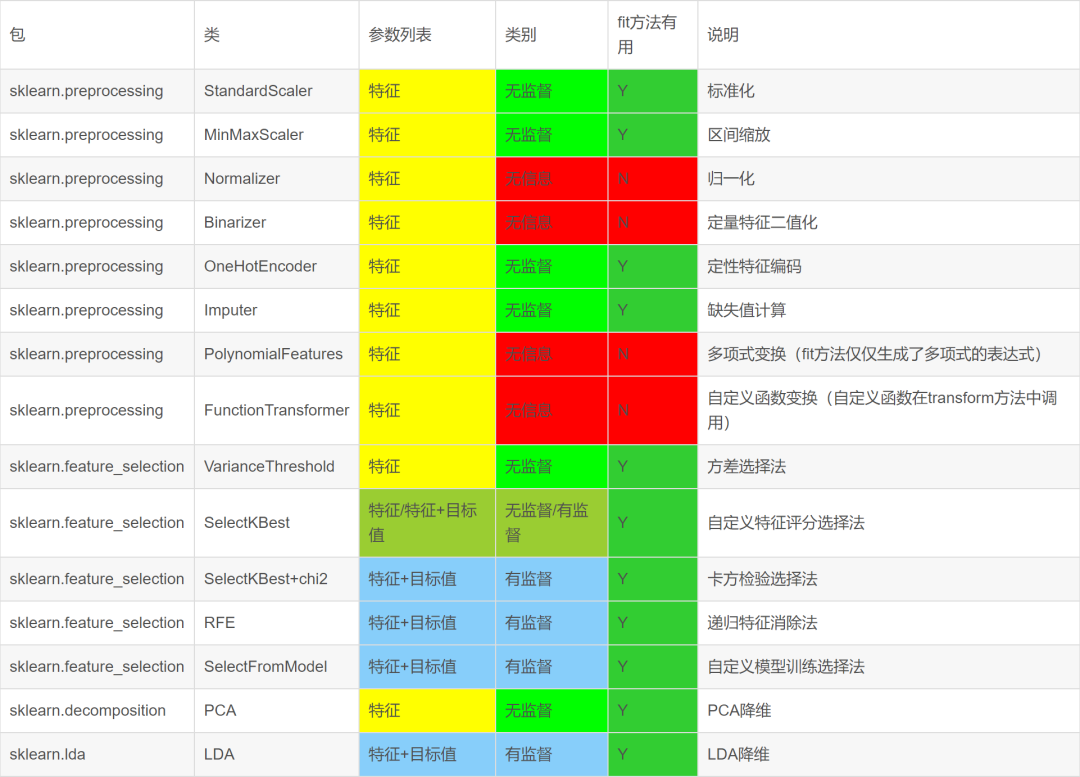Click the header cell '参数列表'
The width and height of the screenshot is (1080, 777).
click(x=427, y=34)
